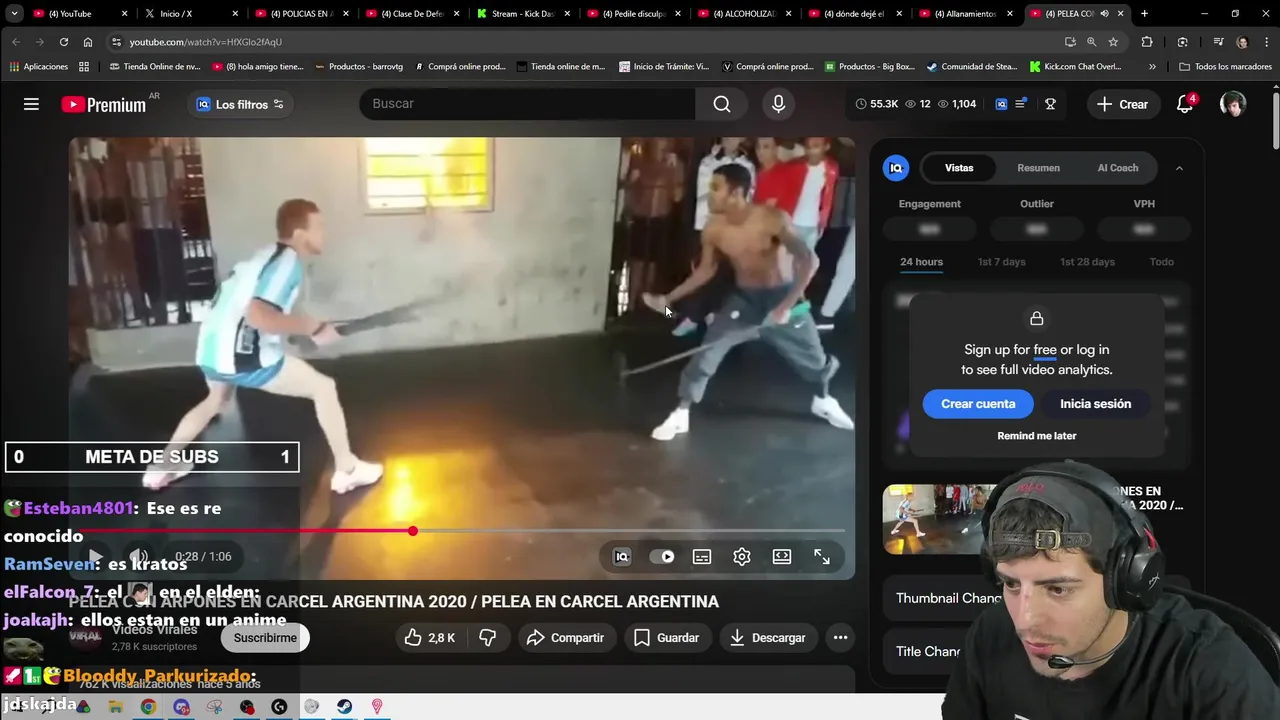Install app icon in address bar
1280x720 pixels.
[1070, 42]
